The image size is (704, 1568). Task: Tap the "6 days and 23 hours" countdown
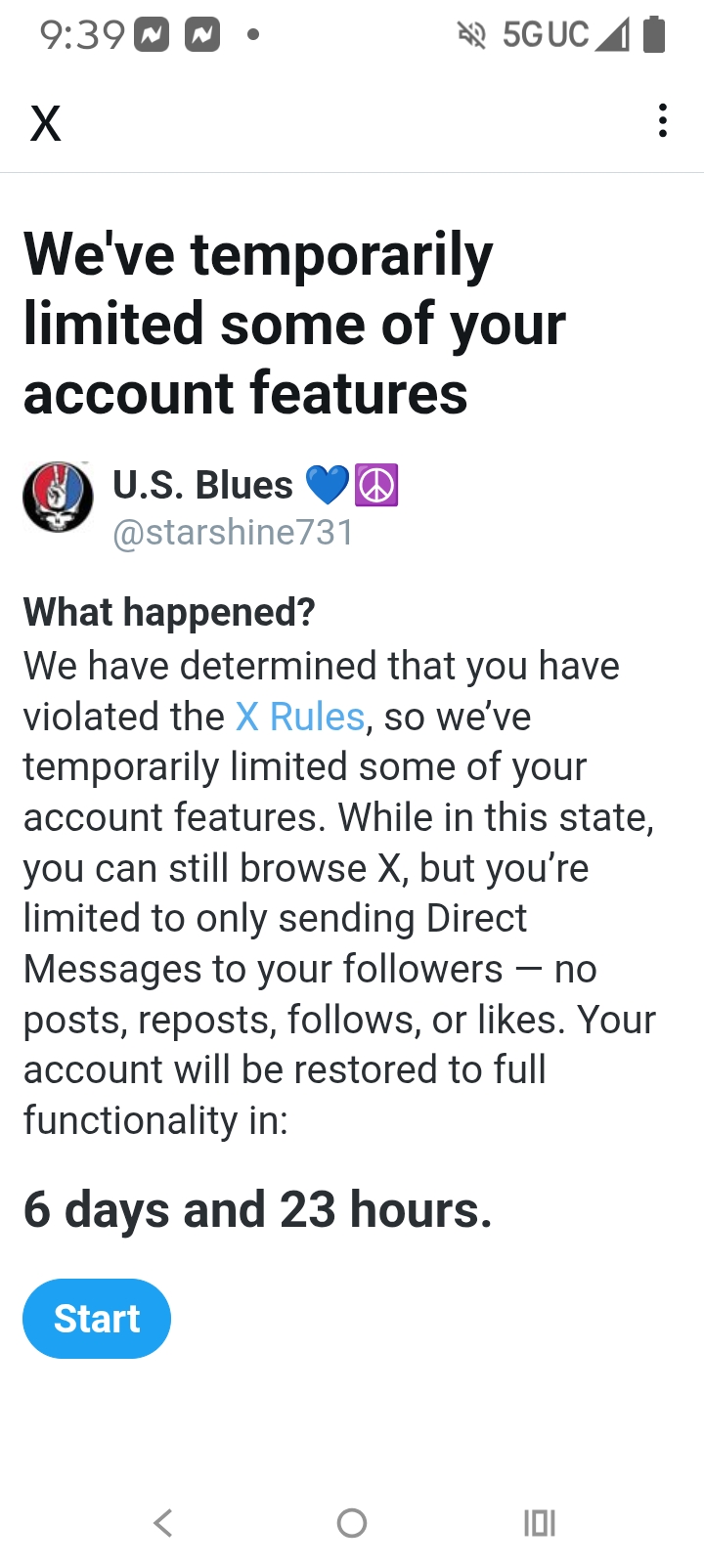tap(257, 1209)
